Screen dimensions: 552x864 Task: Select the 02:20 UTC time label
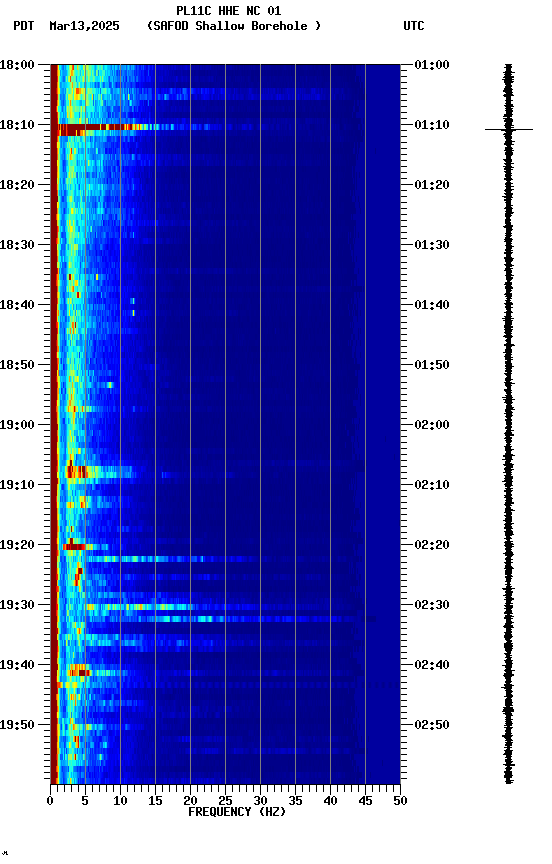[x=432, y=545]
